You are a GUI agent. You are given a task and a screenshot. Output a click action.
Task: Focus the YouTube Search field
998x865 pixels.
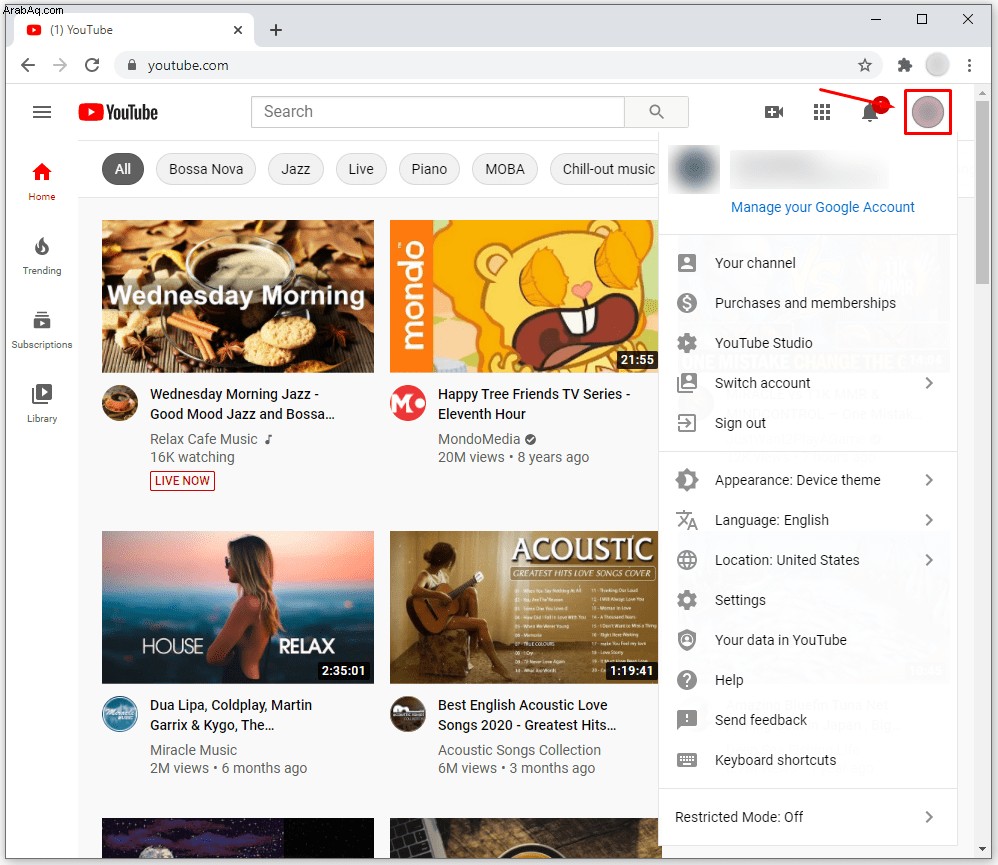click(x=438, y=112)
